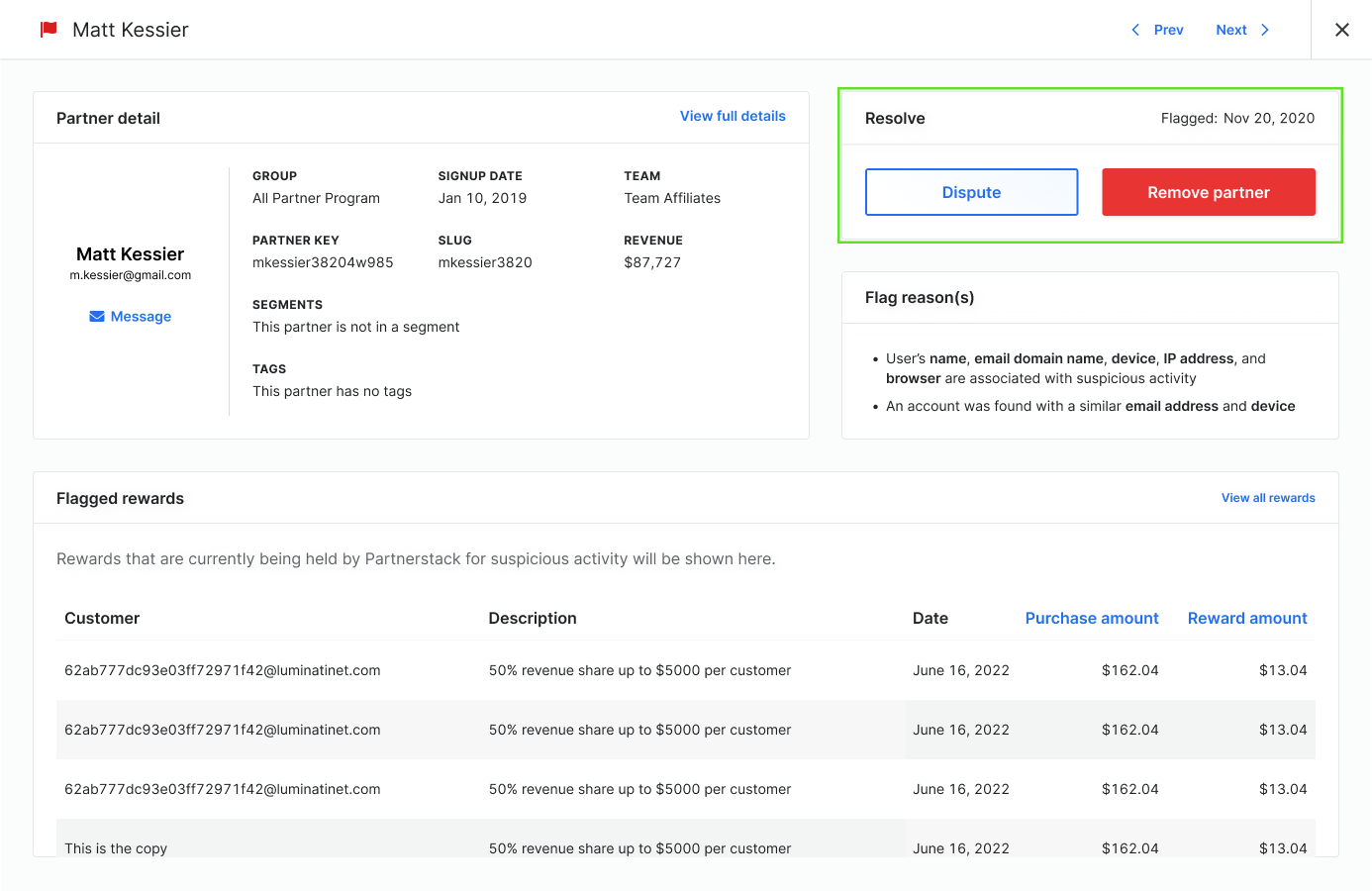
Task: Click the red Remove partner button
Action: pyautogui.click(x=1209, y=192)
